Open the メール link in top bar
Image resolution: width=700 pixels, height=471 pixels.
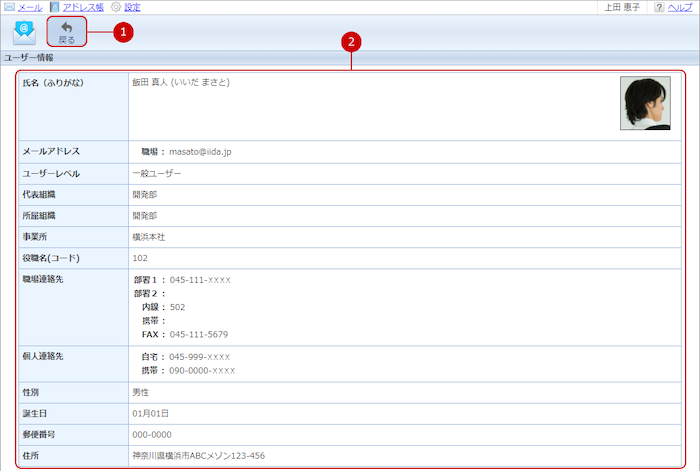(30, 7)
